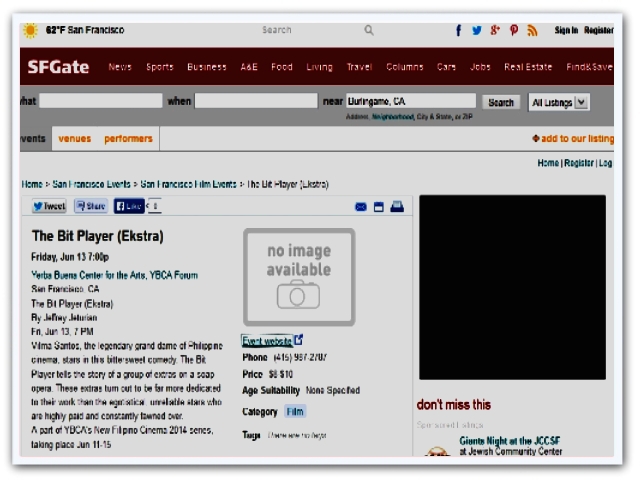Click the RSS feed icon

(x=532, y=31)
